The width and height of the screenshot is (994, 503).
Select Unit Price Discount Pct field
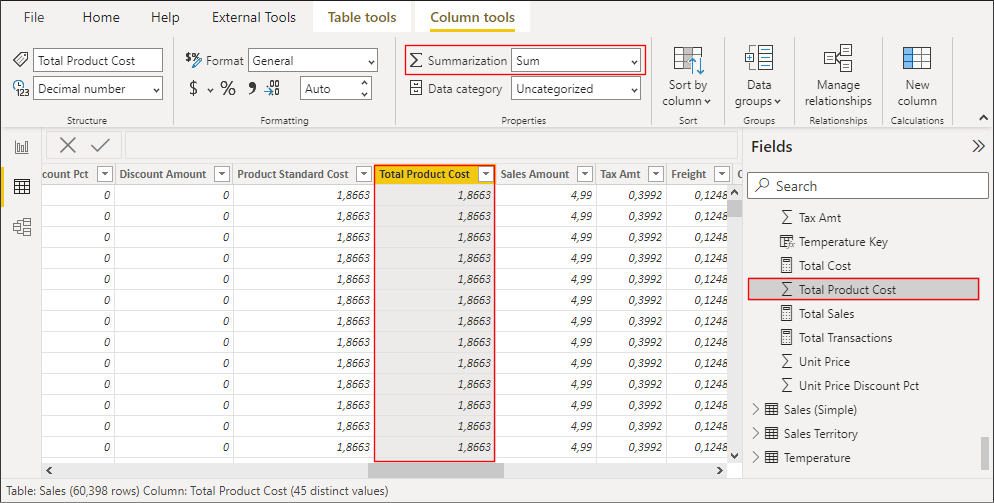tap(858, 386)
